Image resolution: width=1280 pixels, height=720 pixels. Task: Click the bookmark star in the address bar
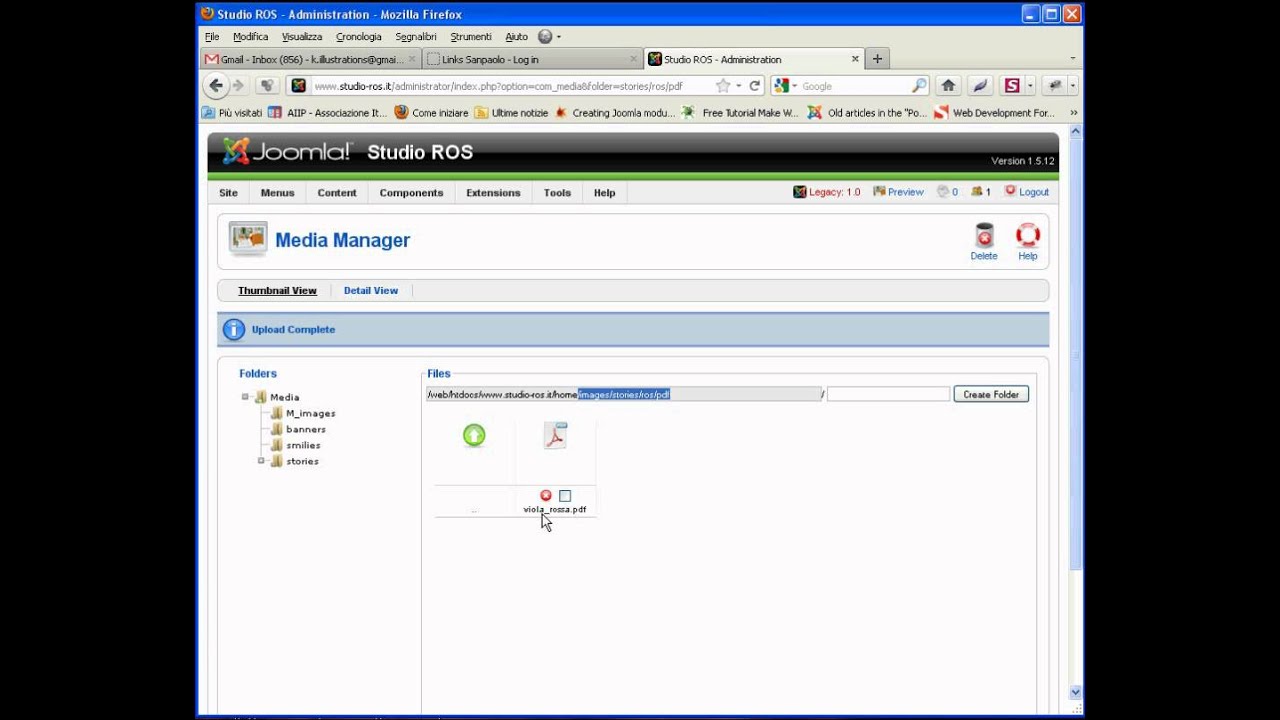(723, 86)
